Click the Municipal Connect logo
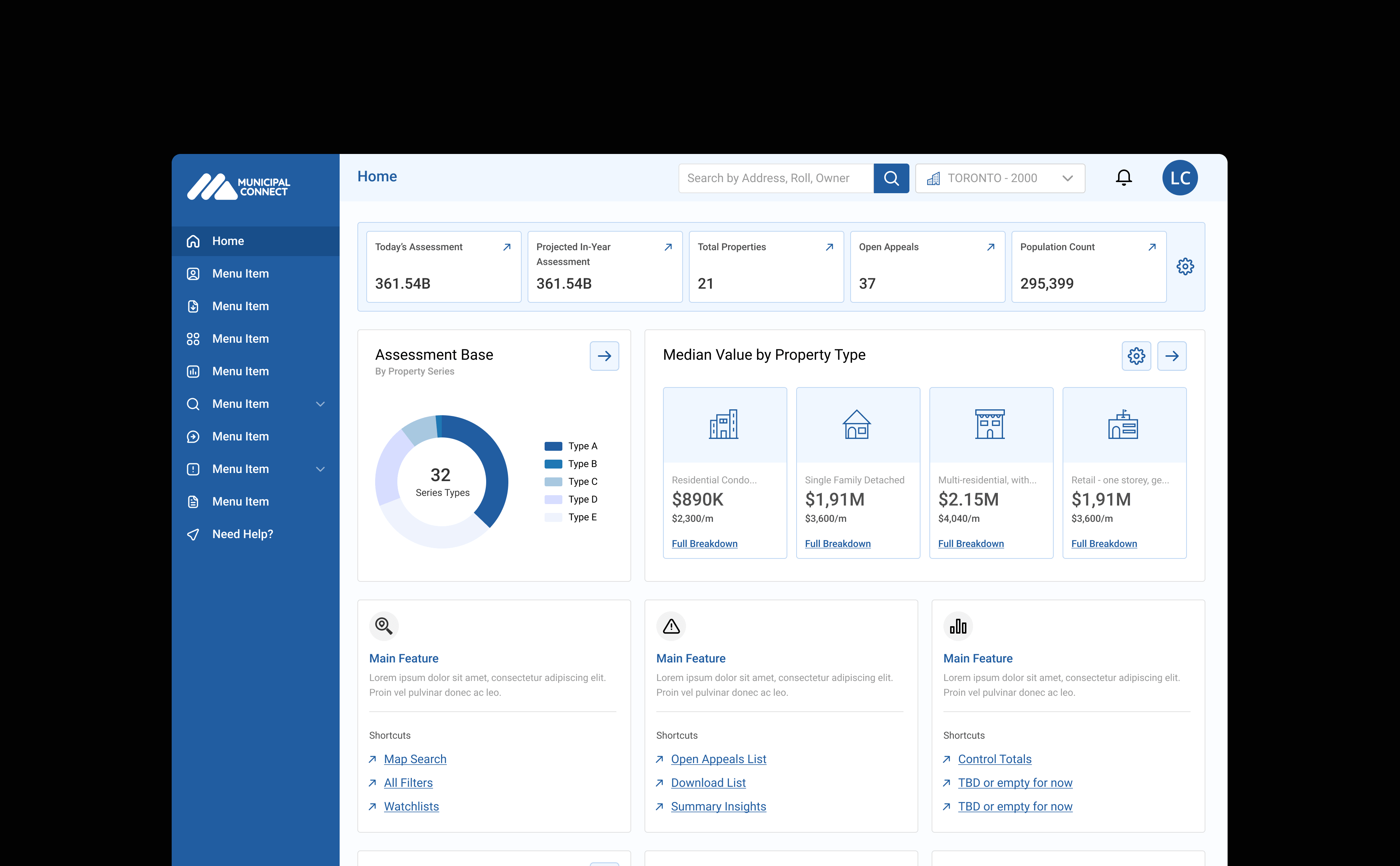 click(x=238, y=187)
